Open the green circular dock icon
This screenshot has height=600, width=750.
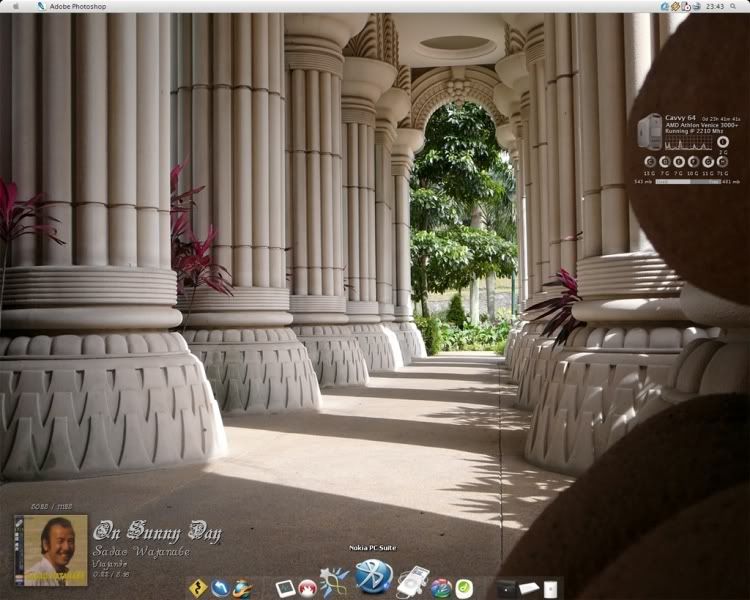coord(464,588)
